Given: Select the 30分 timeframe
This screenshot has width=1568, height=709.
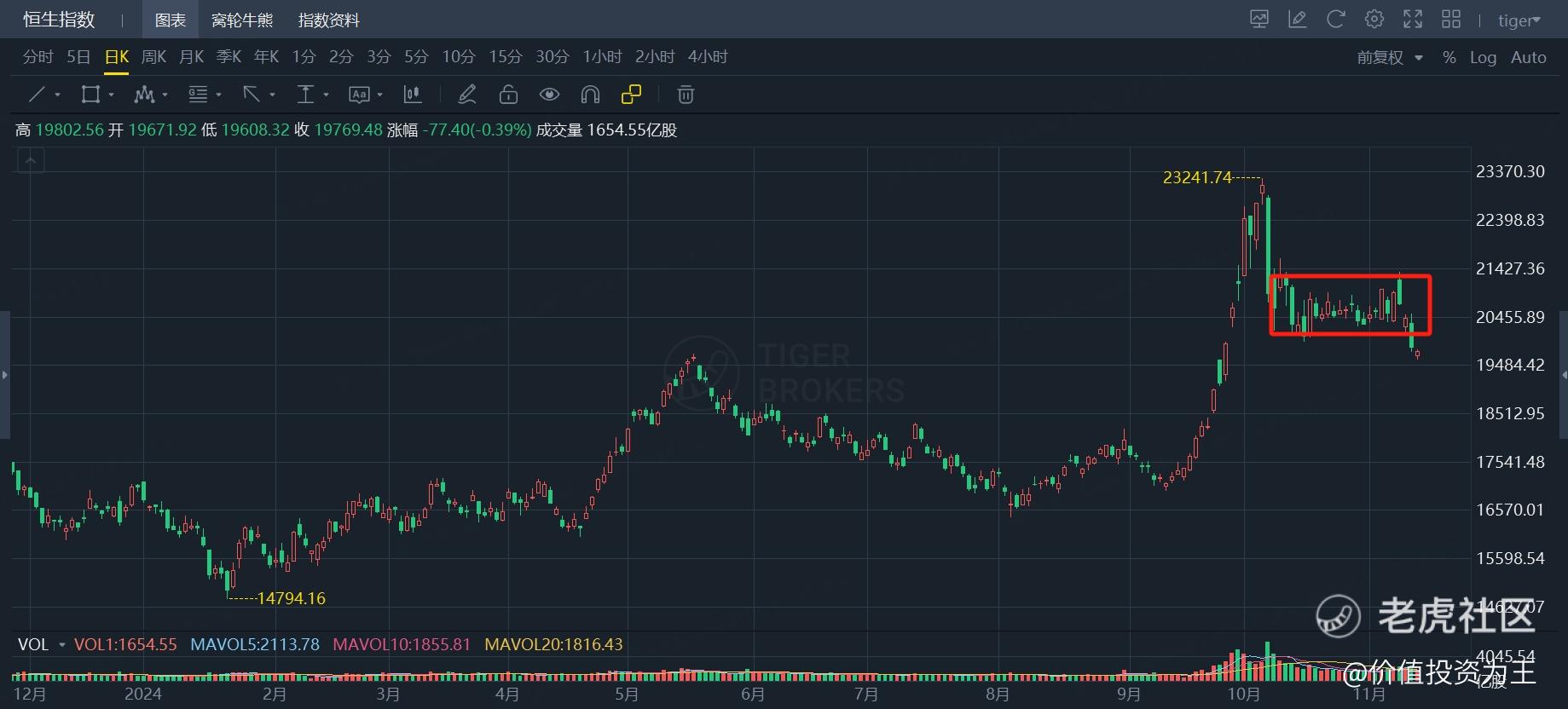Looking at the screenshot, I should (552, 57).
